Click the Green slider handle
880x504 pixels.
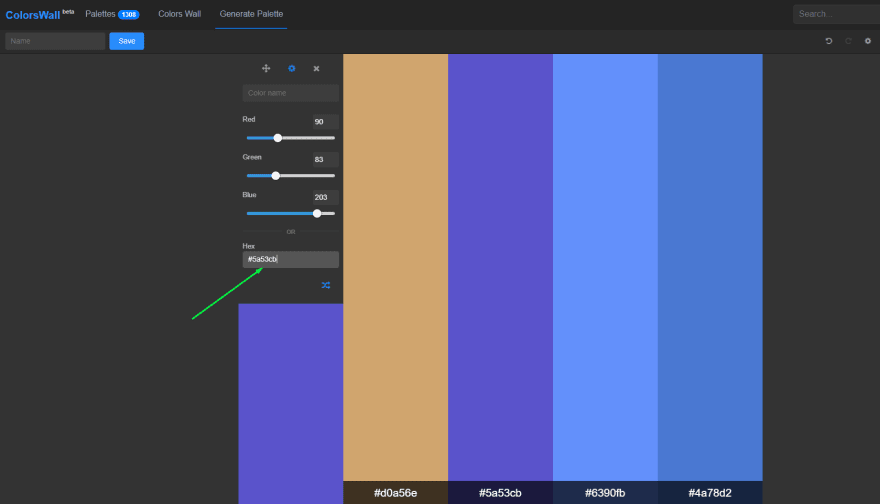(276, 176)
